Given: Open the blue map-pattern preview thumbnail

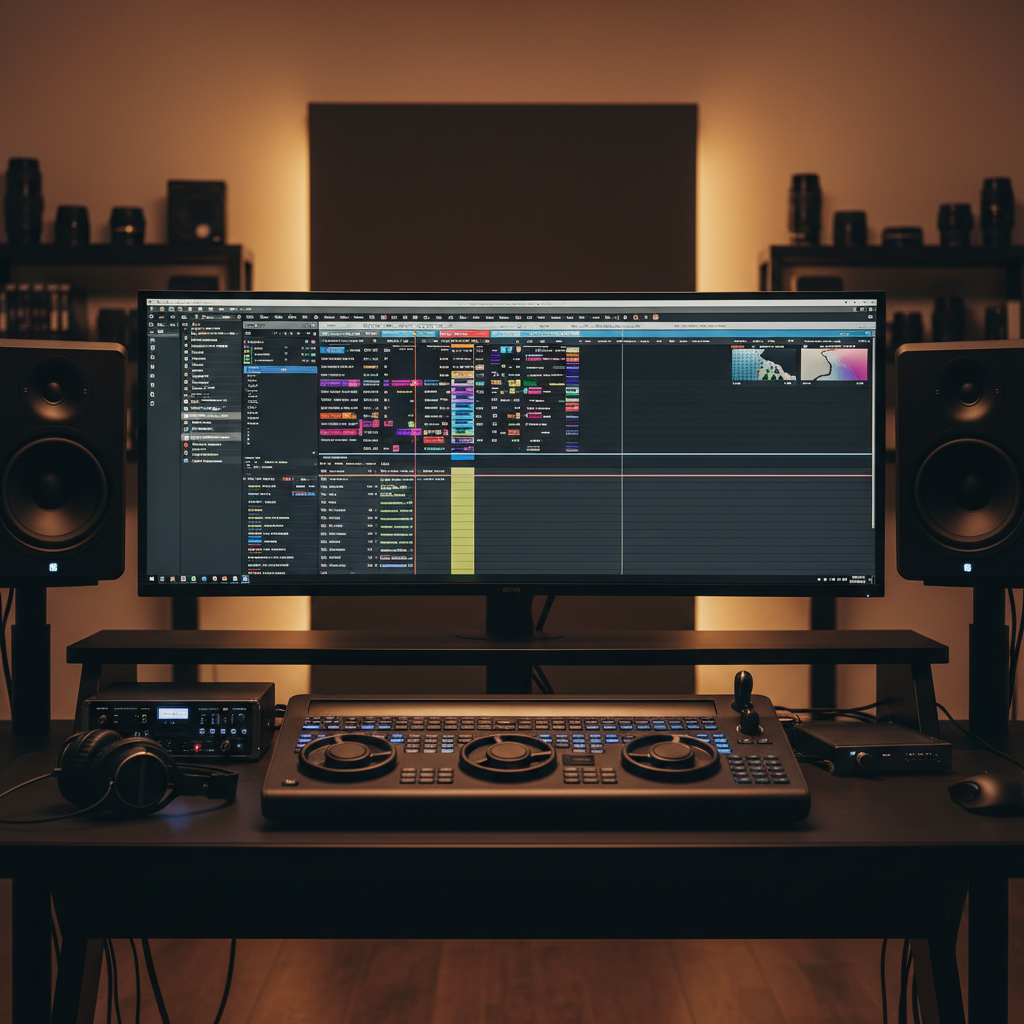Looking at the screenshot, I should (764, 364).
